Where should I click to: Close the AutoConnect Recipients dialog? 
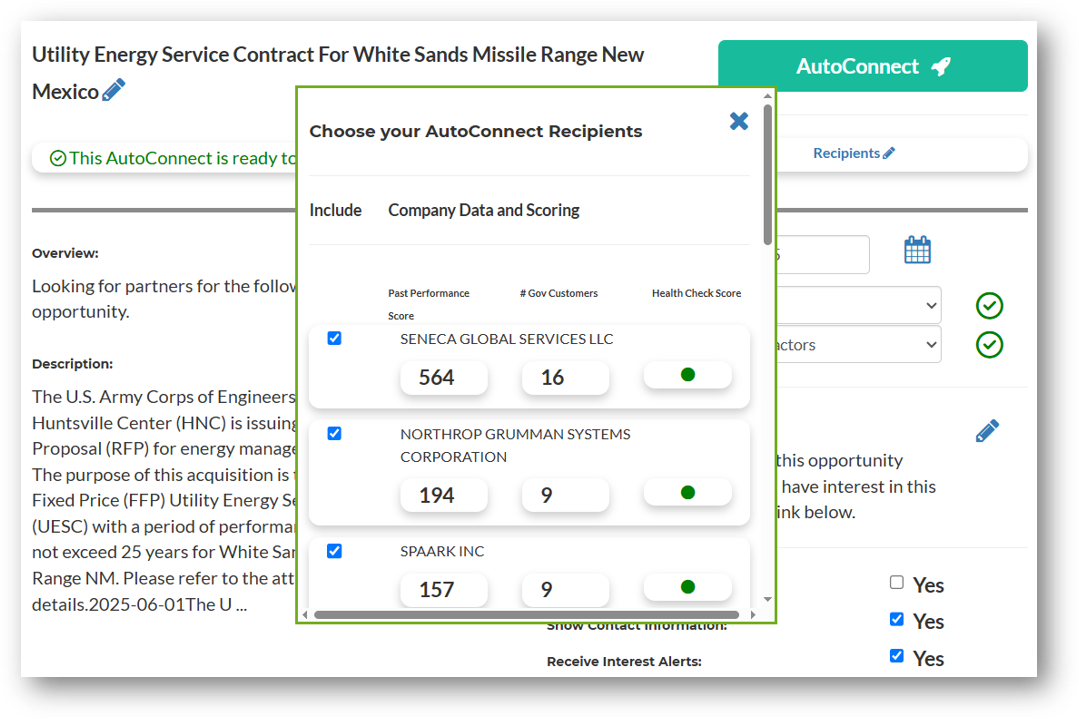coord(739,121)
